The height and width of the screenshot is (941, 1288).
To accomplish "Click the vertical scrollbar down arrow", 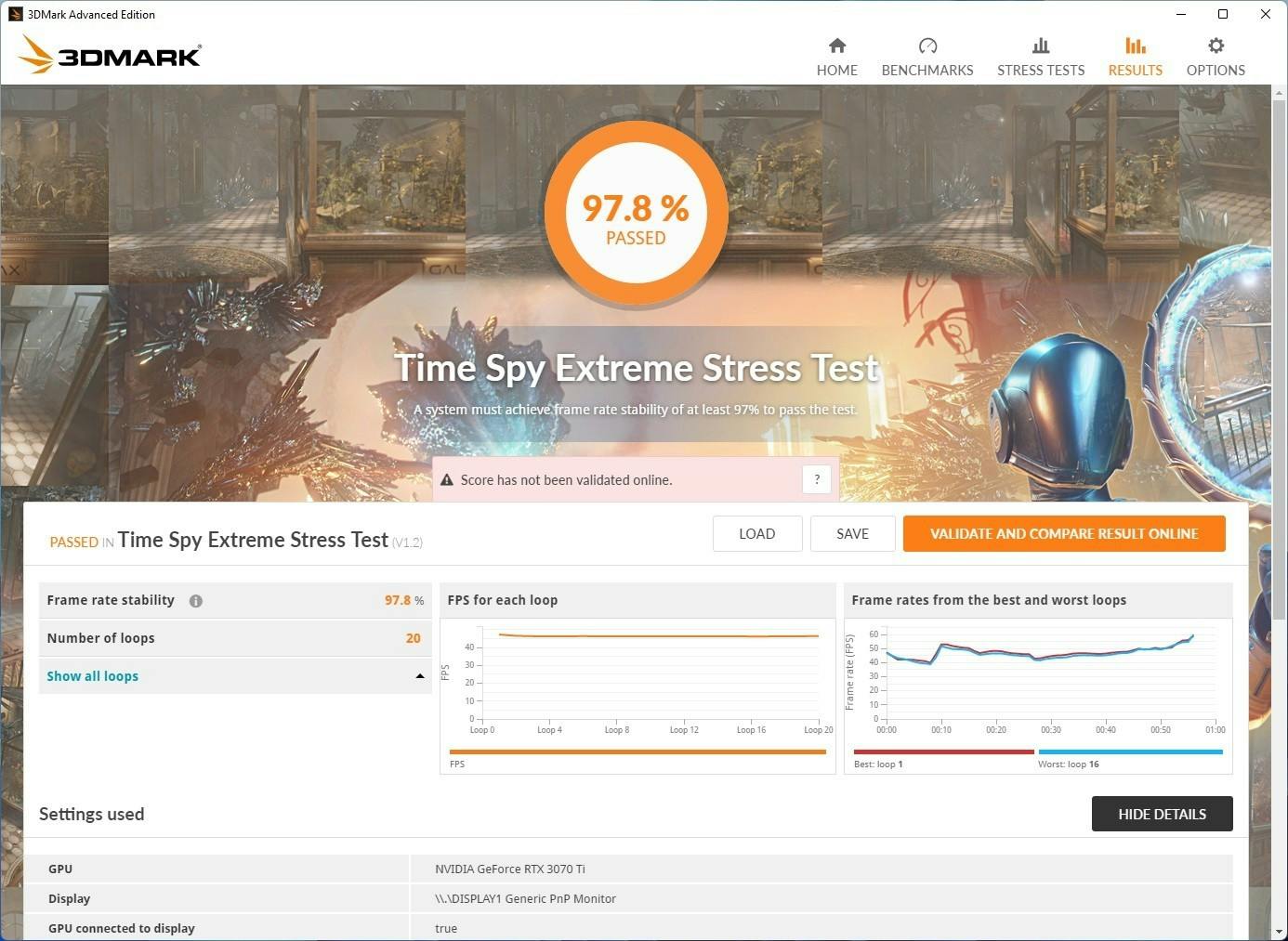I will [1280, 931].
